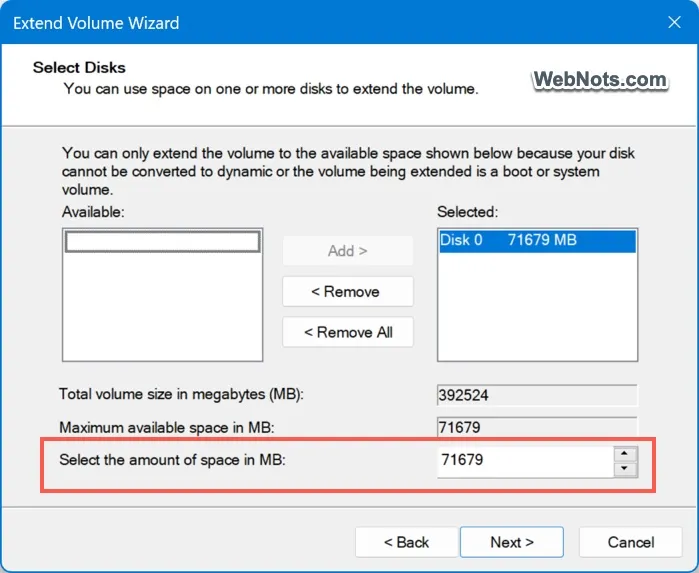This screenshot has height=573, width=699.
Task: Click the < Remove button
Action: pyautogui.click(x=348, y=292)
